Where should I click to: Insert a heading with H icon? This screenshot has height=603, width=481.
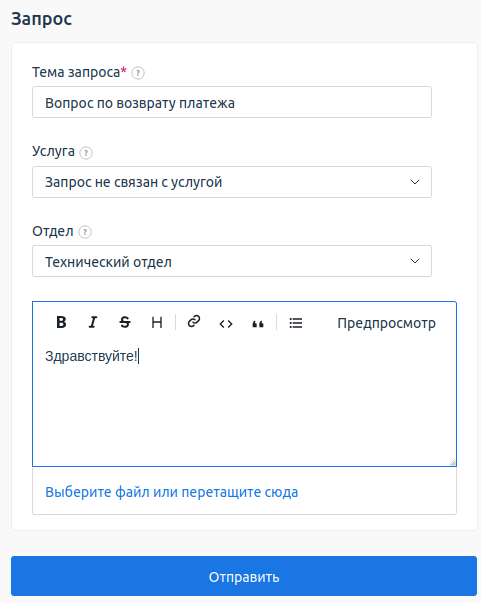point(156,322)
